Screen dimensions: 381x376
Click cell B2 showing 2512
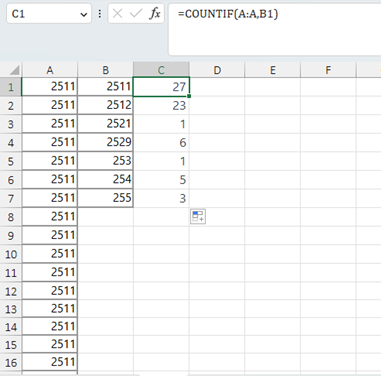(105, 106)
